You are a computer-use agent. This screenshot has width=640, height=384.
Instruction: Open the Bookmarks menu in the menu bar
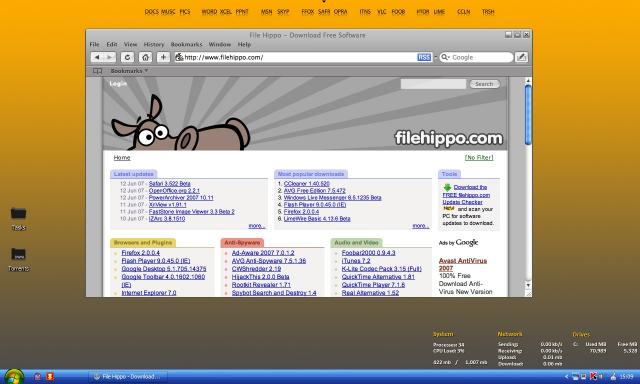pyautogui.click(x=187, y=44)
